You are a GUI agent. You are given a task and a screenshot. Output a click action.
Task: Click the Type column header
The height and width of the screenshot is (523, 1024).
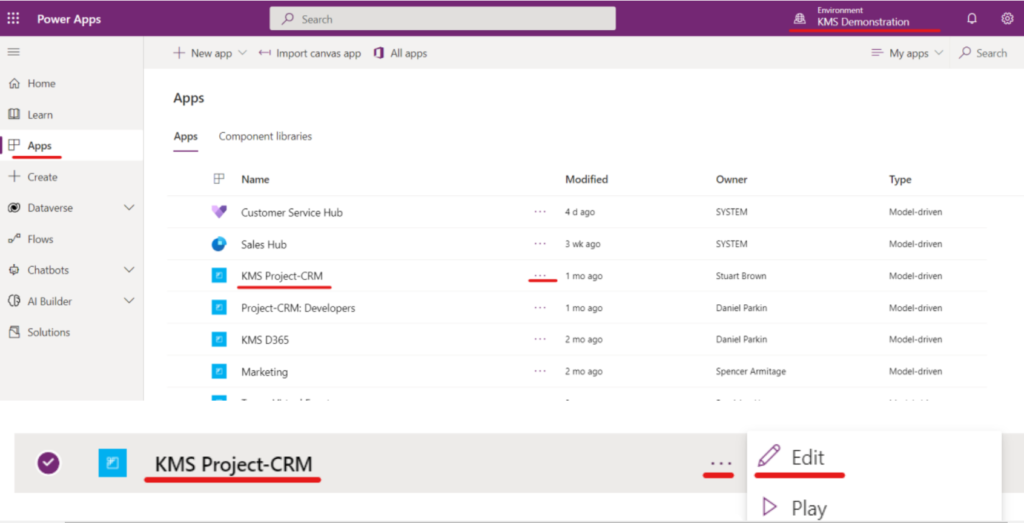tap(900, 180)
